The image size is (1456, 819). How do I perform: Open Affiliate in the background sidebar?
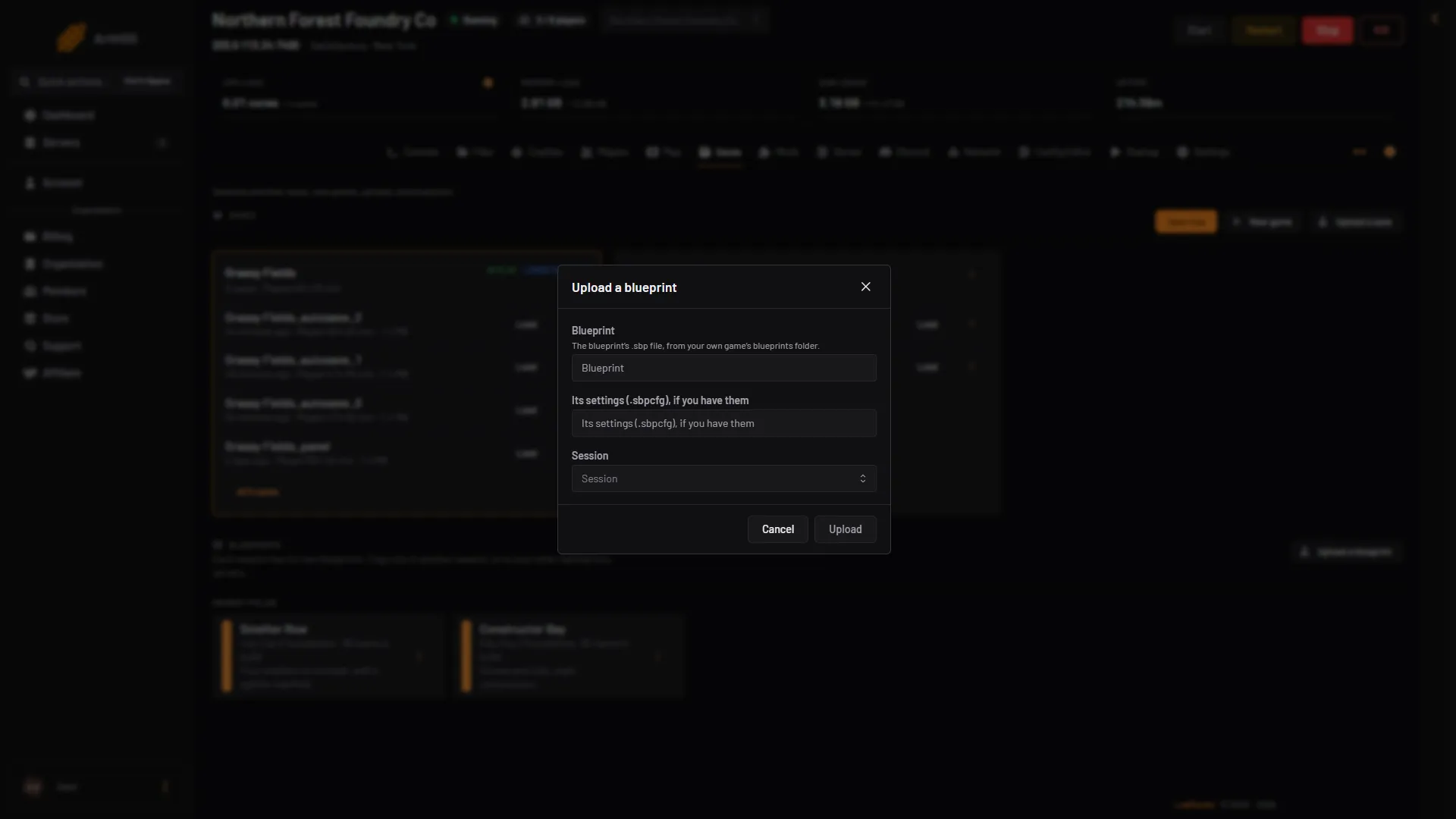click(97, 373)
